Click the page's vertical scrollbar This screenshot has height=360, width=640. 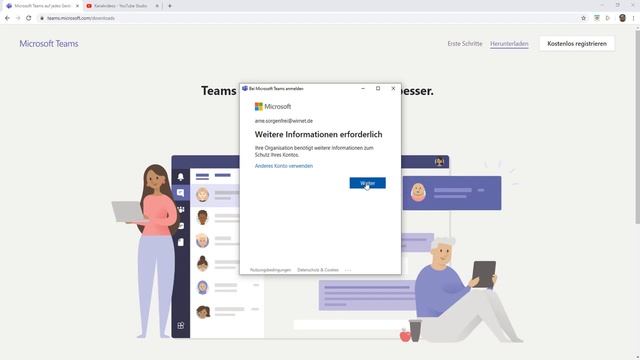637,127
